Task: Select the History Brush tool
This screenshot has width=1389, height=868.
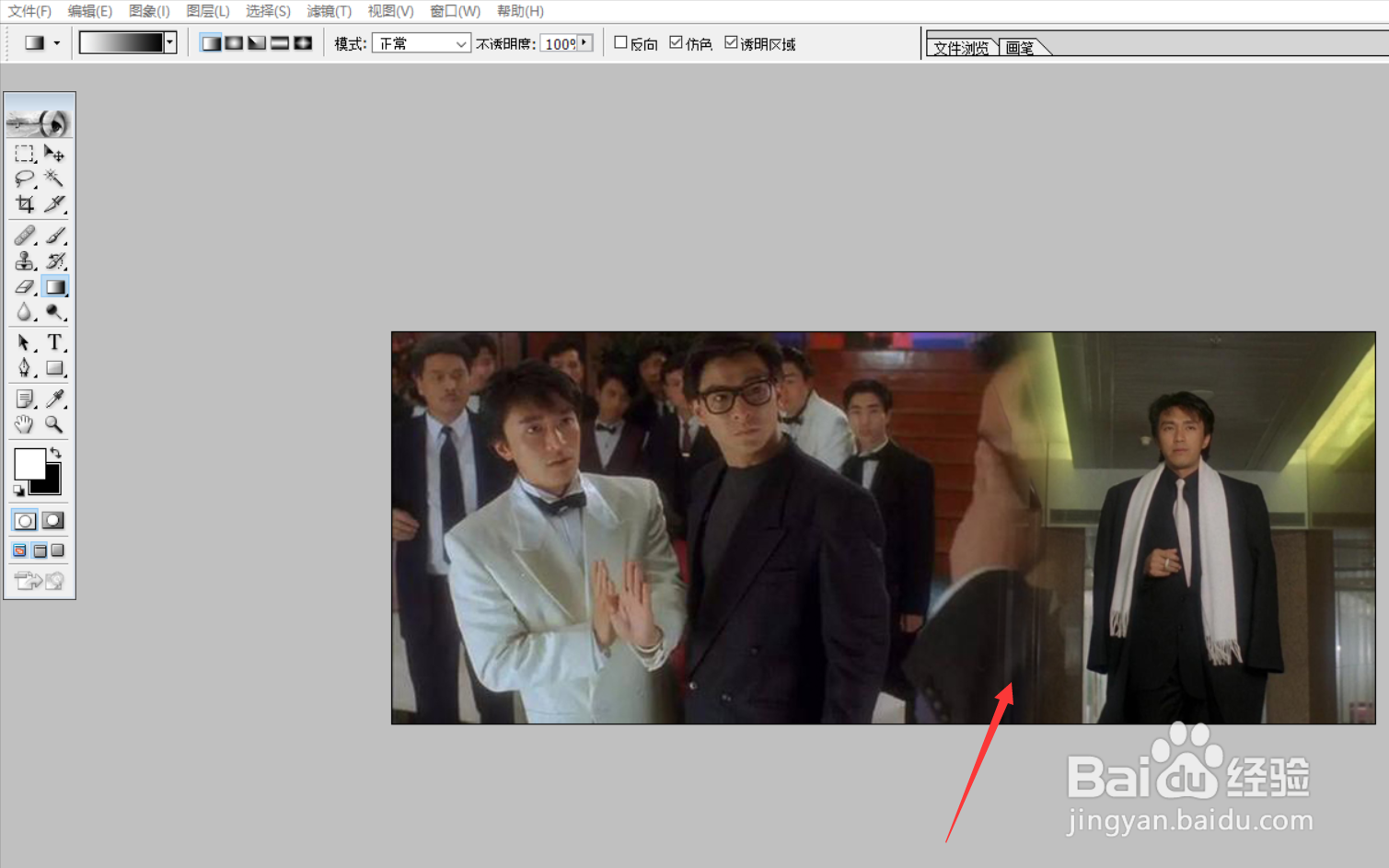Action: tap(54, 261)
